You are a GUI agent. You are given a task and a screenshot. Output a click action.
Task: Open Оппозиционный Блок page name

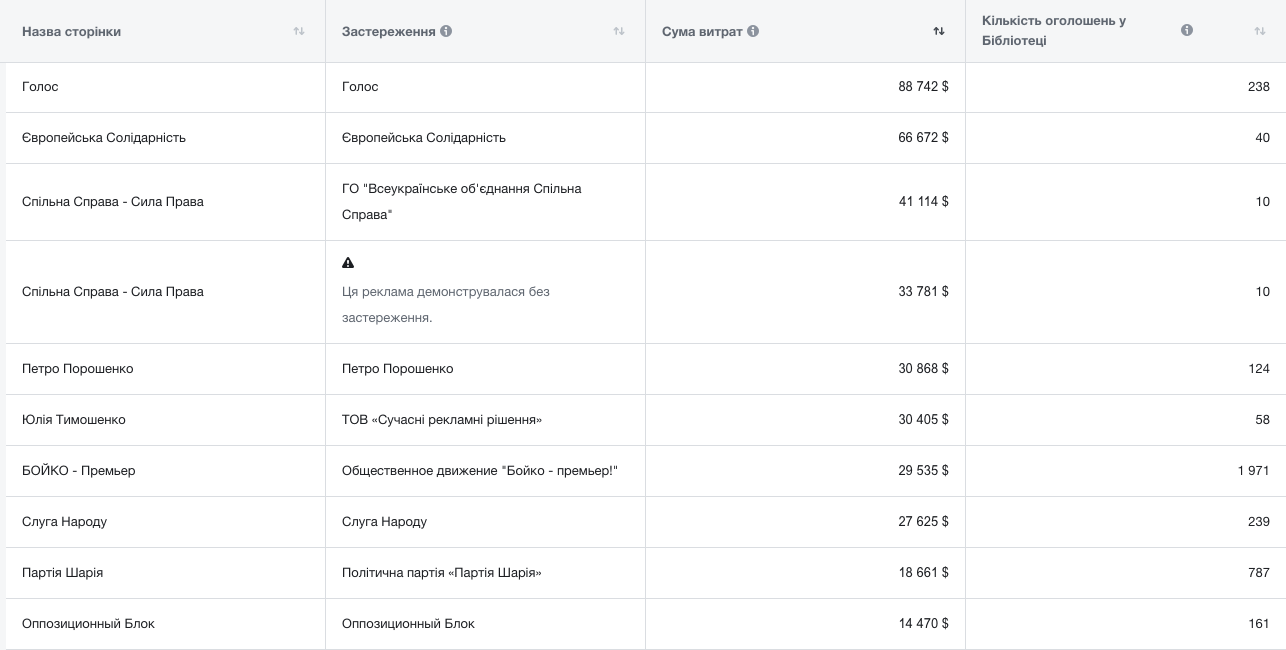point(88,624)
